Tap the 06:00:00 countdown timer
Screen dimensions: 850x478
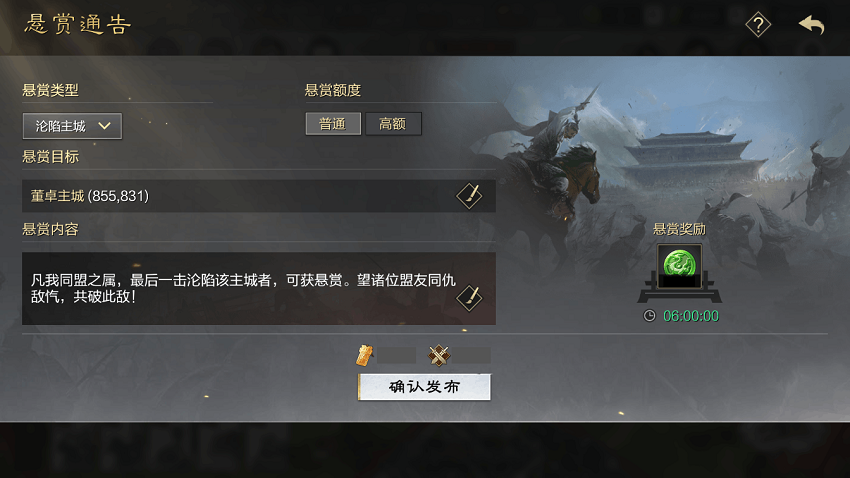pyautogui.click(x=691, y=316)
